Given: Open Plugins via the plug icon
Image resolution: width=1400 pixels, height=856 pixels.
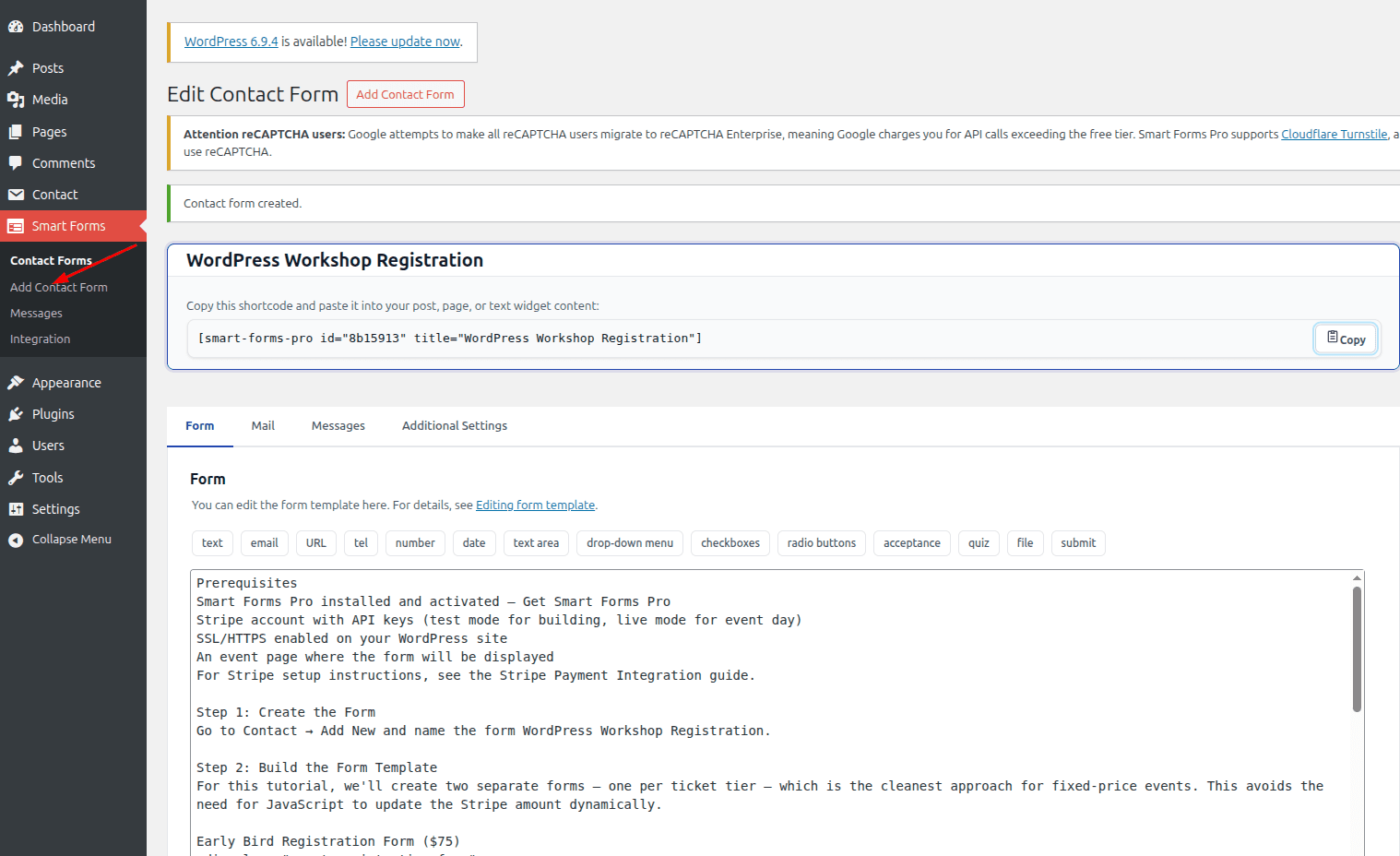Looking at the screenshot, I should pos(17,413).
